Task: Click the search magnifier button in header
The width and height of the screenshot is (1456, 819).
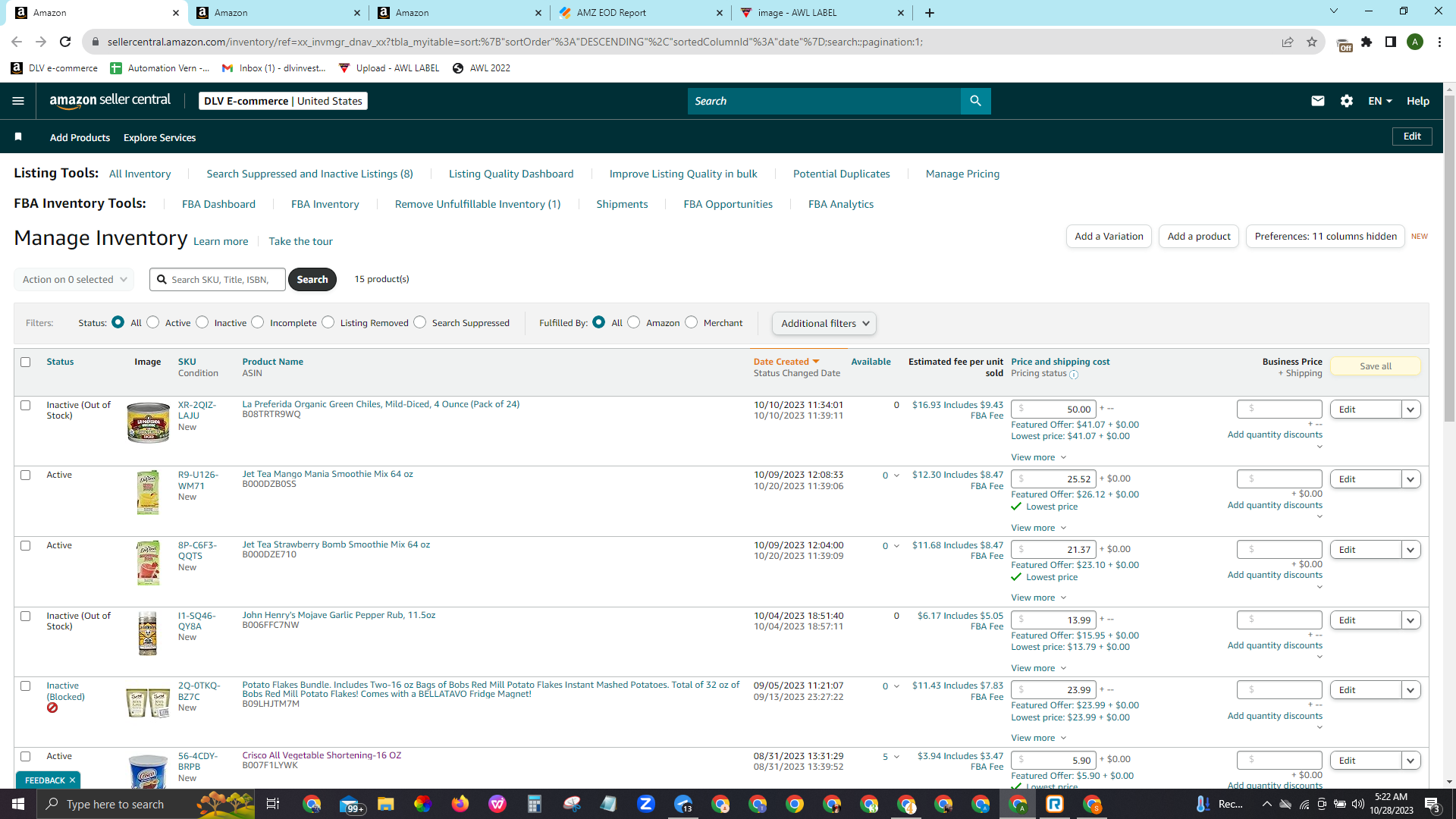Action: coord(975,101)
